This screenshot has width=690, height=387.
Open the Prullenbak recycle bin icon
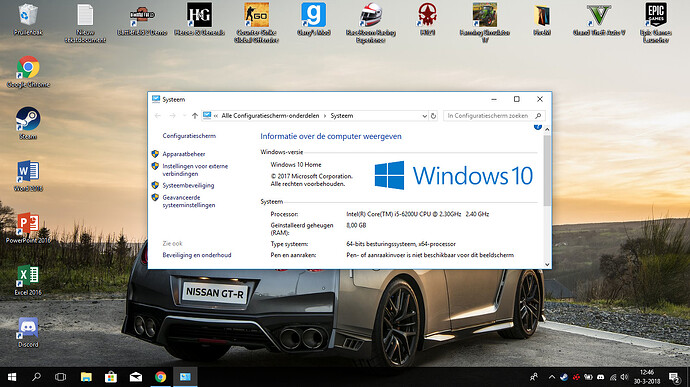tap(28, 19)
